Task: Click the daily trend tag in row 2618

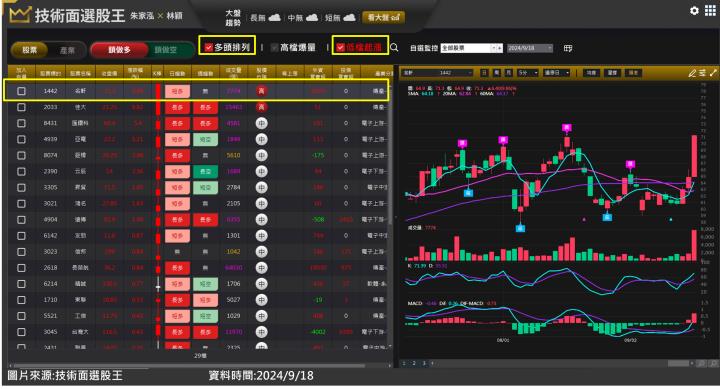Action: click(x=177, y=268)
